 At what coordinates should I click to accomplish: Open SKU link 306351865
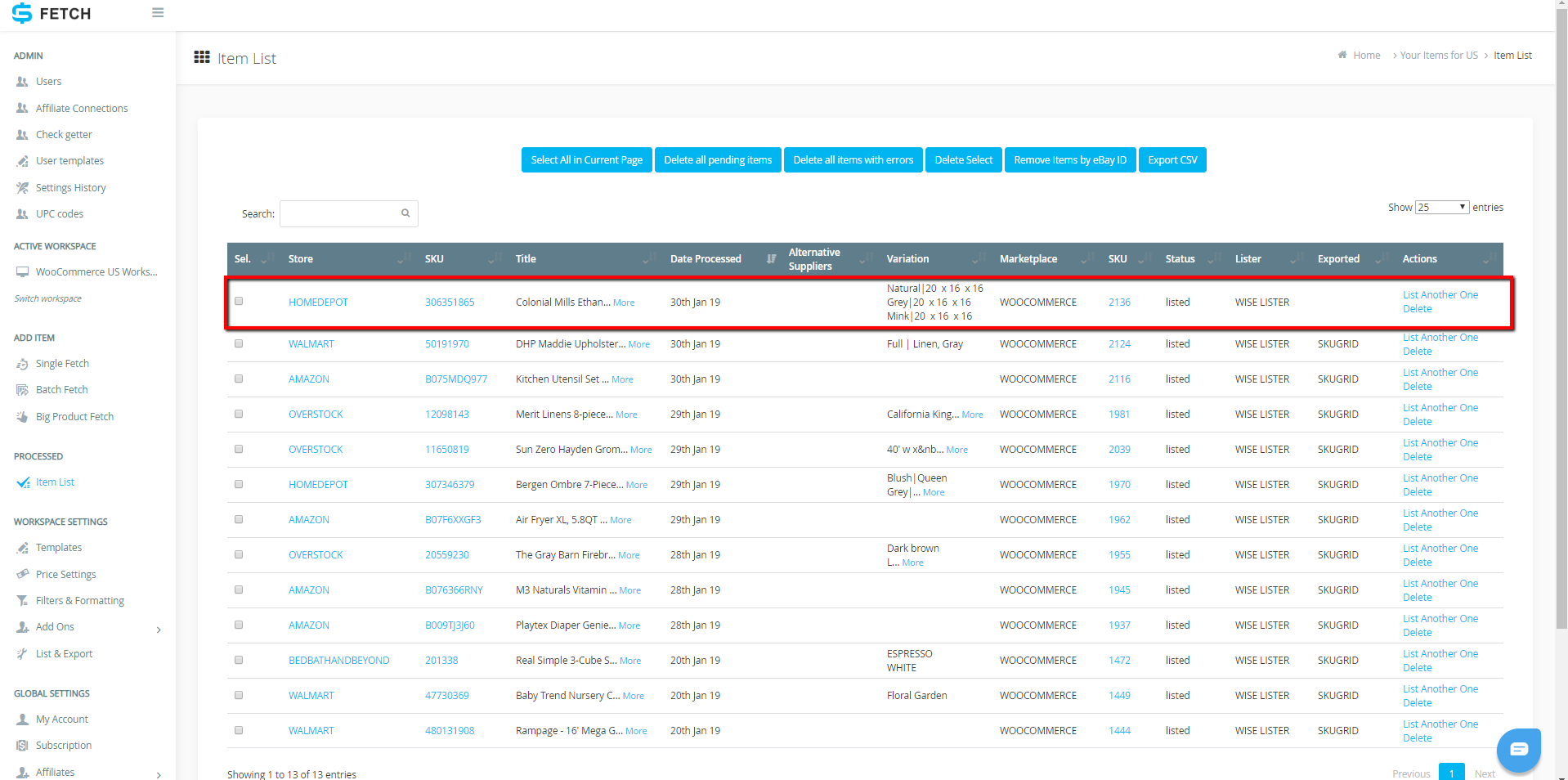pos(450,303)
